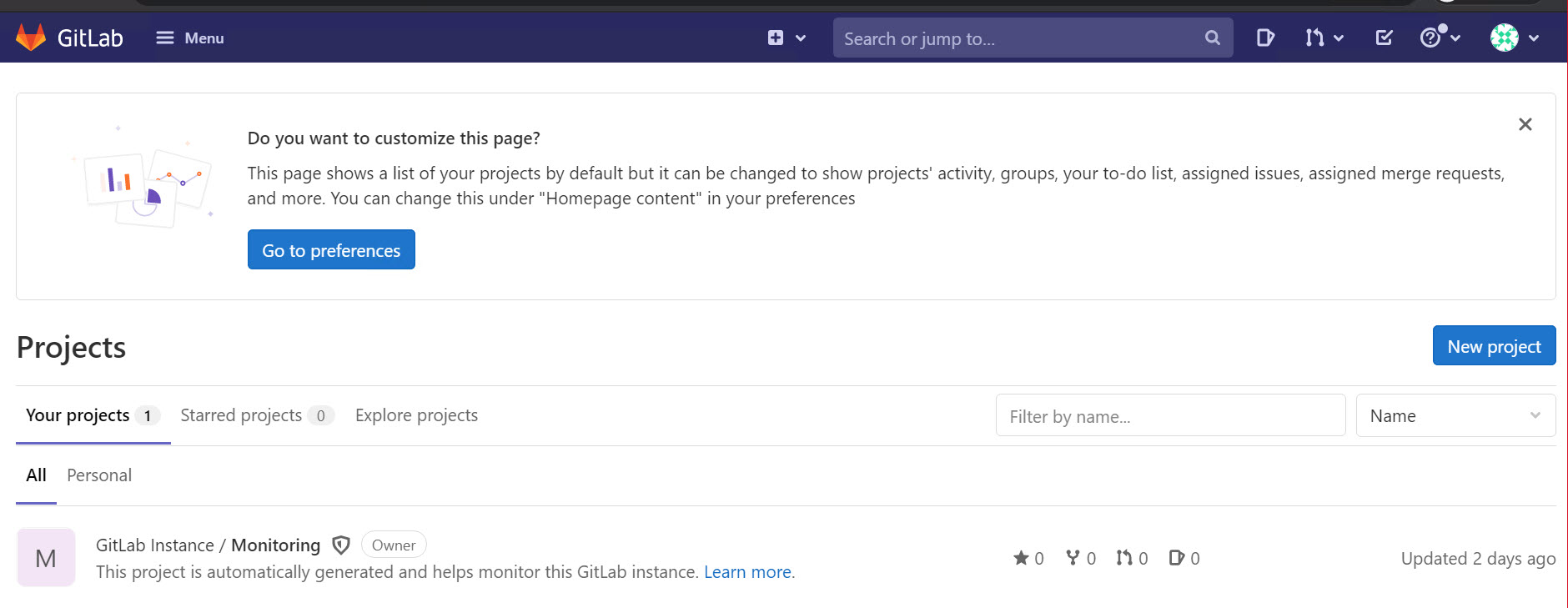Open the hamburger Menu
This screenshot has width=1568, height=608.
point(189,38)
